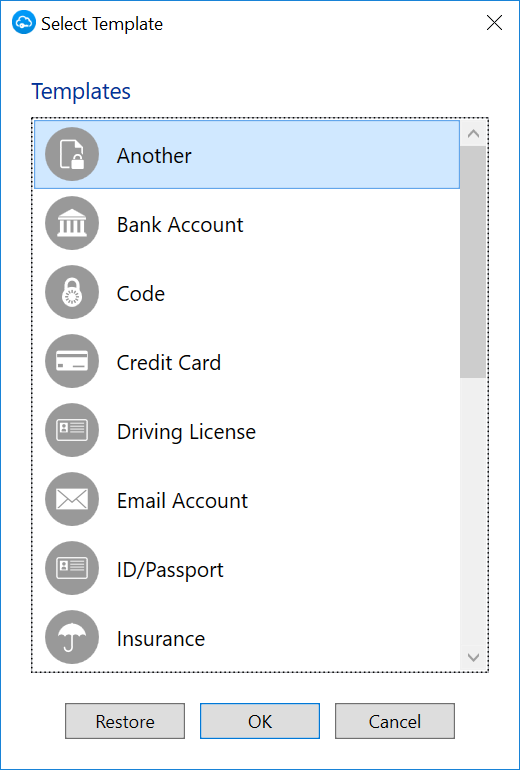Pick the Driving License list item

coord(247,430)
